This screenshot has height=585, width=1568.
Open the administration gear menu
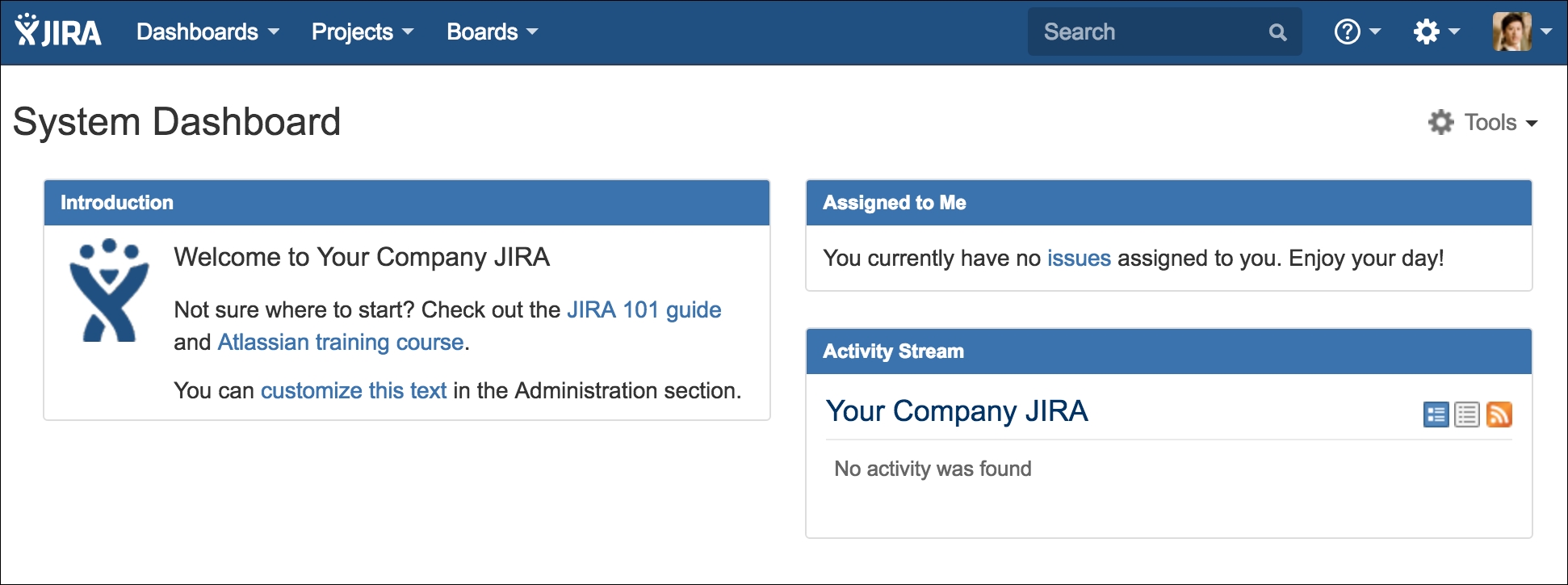coord(1436,32)
